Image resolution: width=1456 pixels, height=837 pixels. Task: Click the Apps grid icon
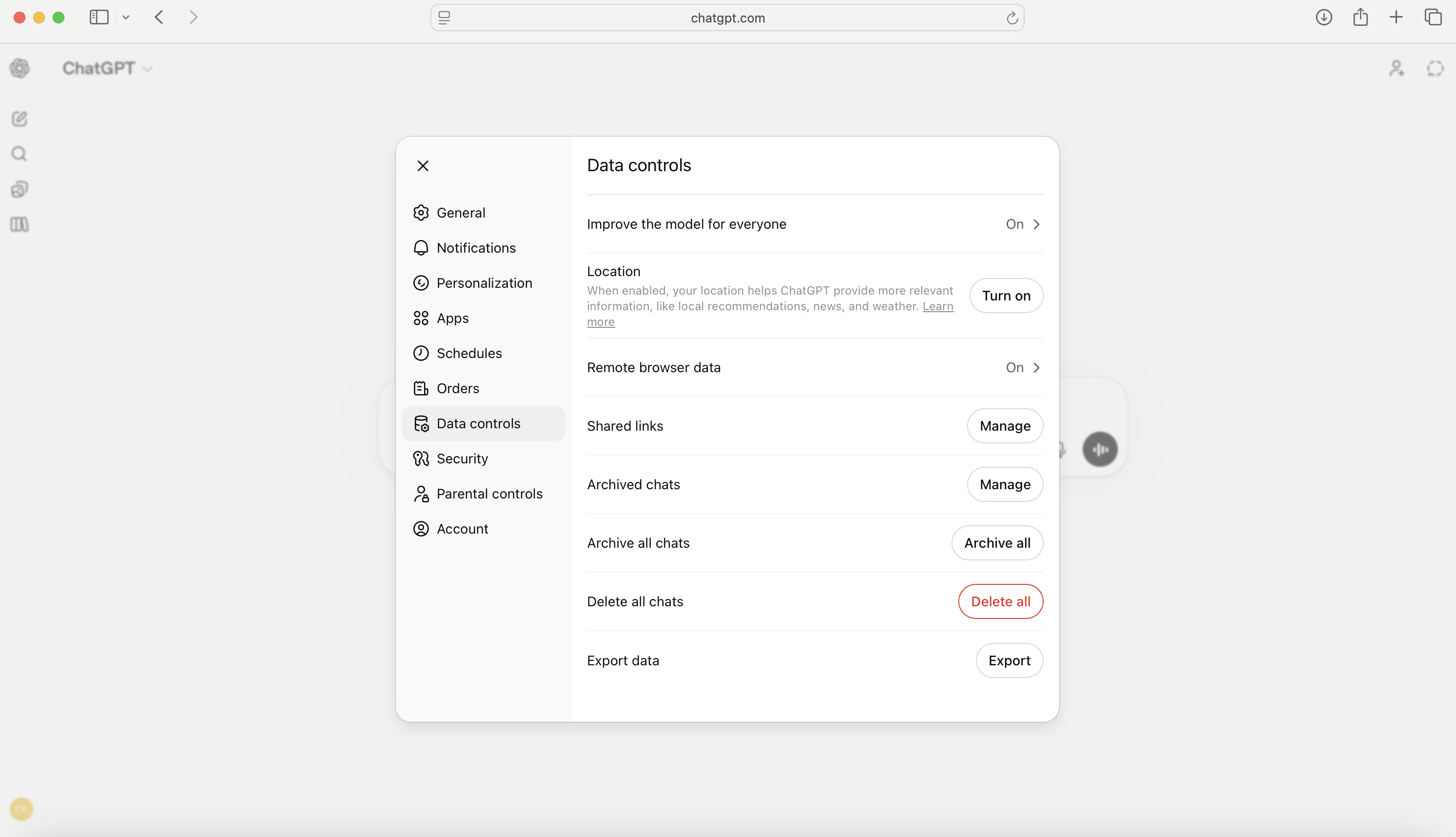point(421,318)
